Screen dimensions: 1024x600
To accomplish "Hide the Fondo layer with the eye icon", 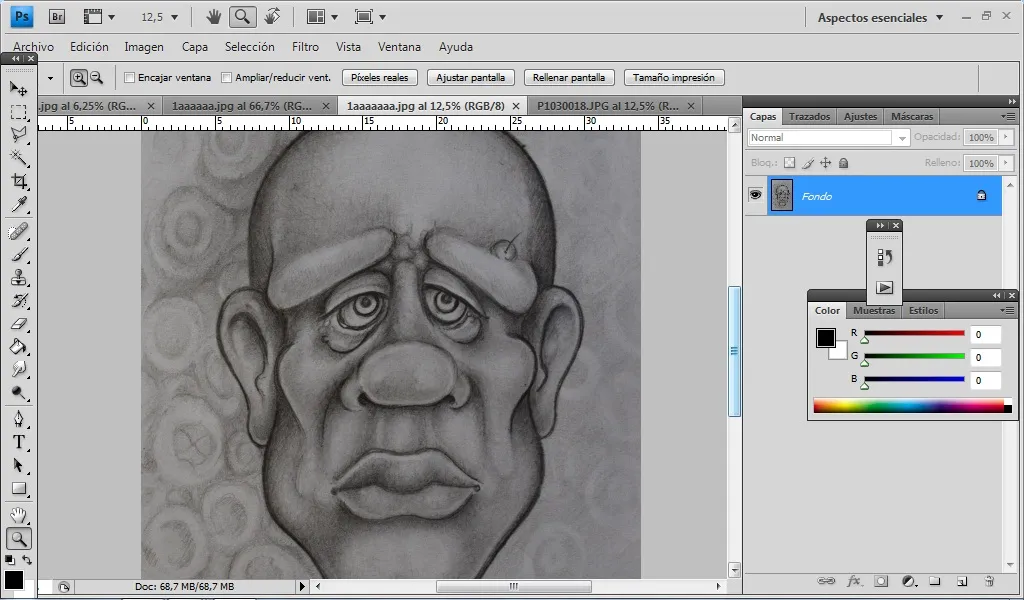I will tap(756, 195).
